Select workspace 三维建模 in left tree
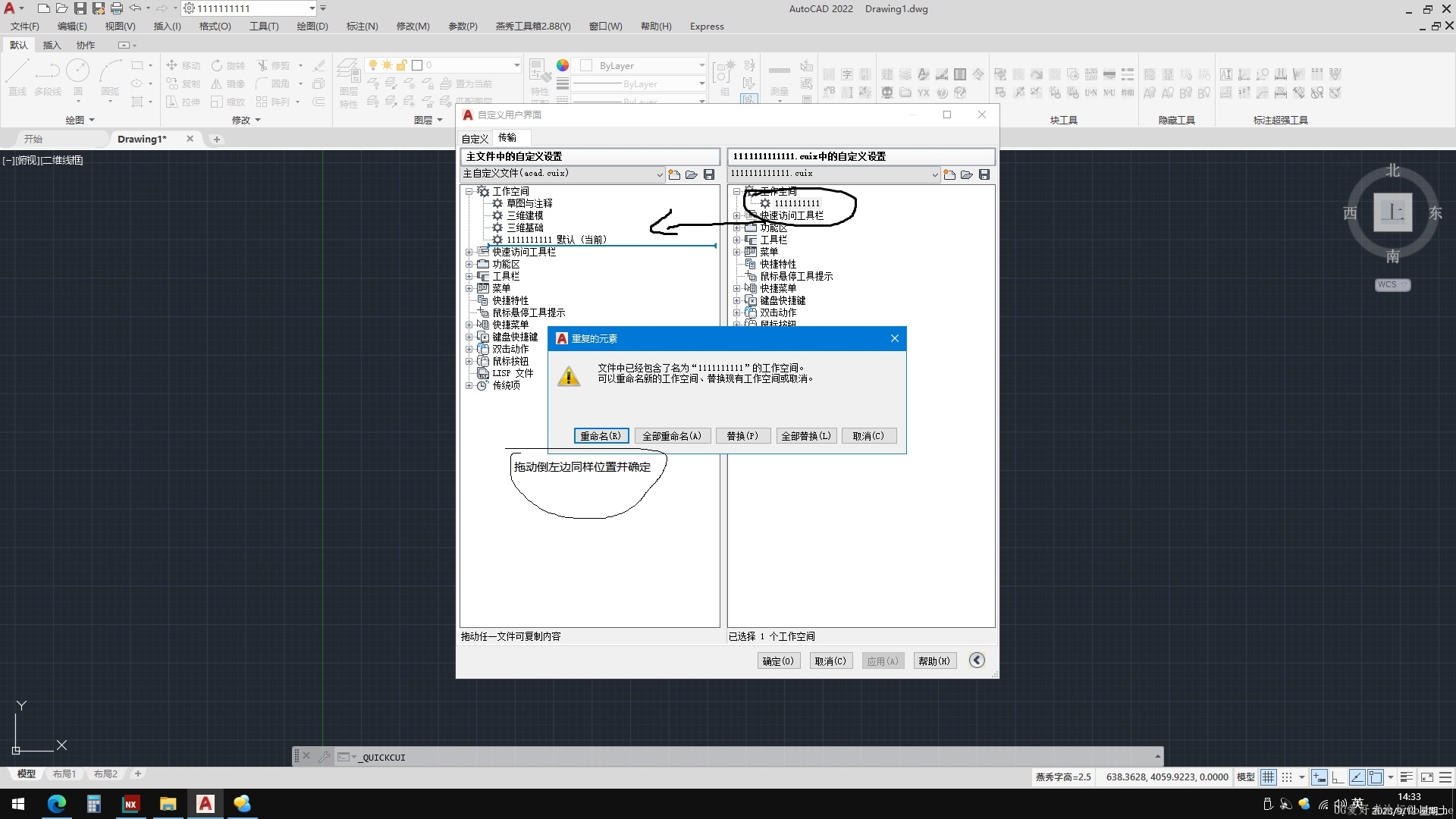1456x819 pixels. point(525,215)
